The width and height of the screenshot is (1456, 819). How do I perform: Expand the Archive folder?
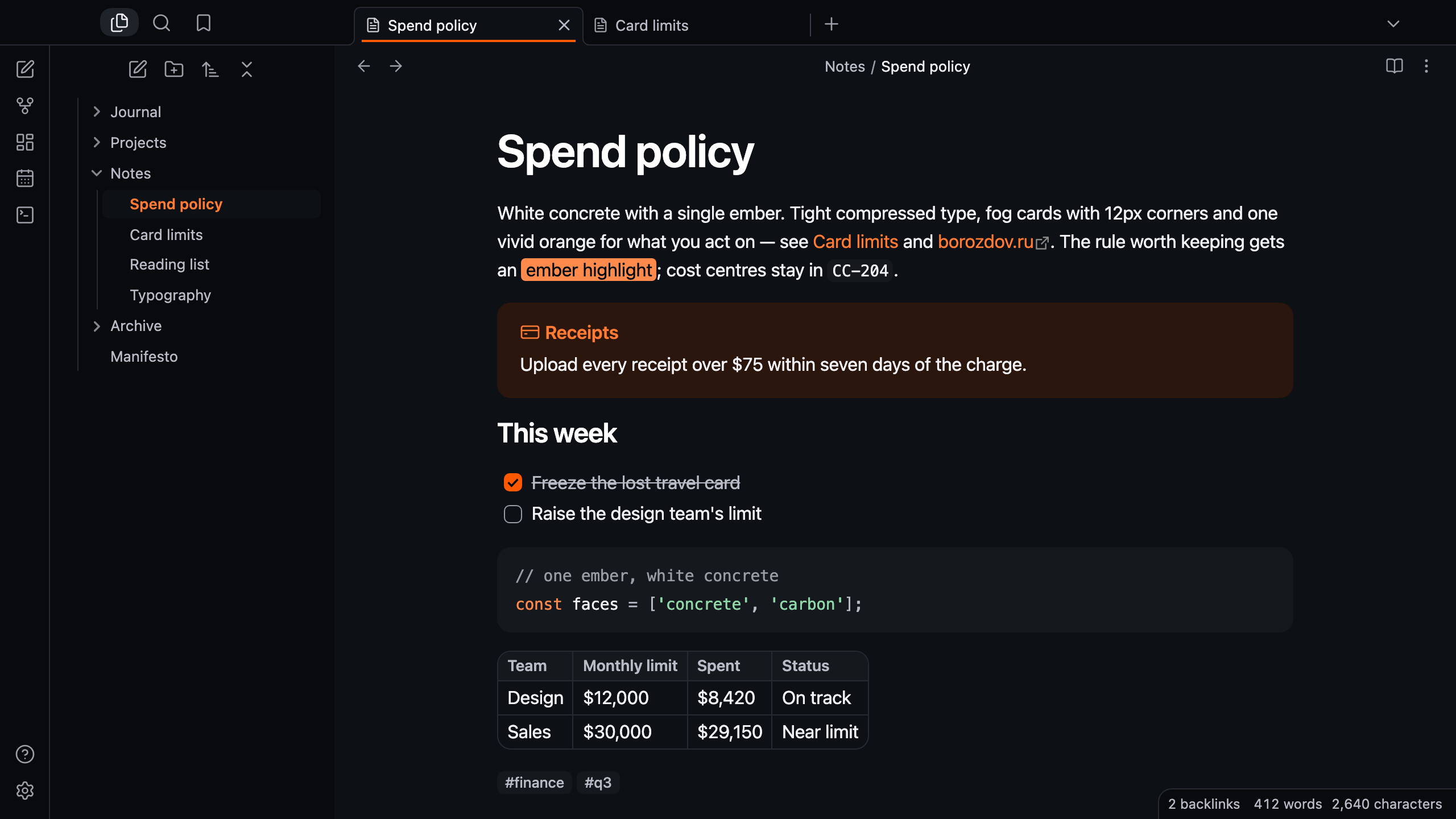[x=97, y=326]
